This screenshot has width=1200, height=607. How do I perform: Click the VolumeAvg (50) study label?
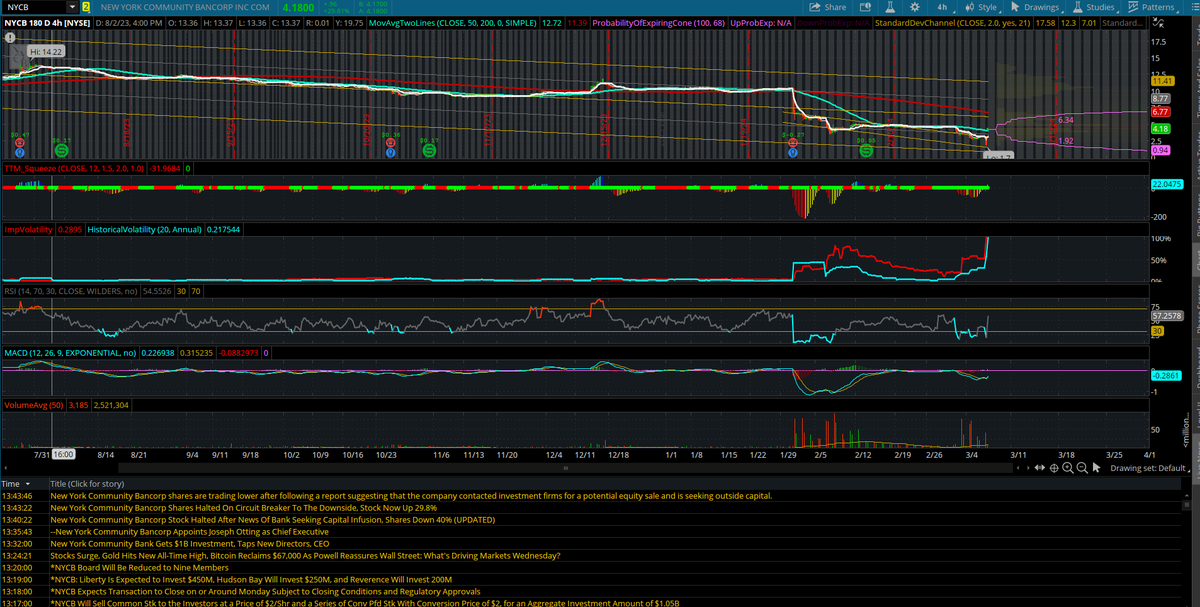click(35, 406)
